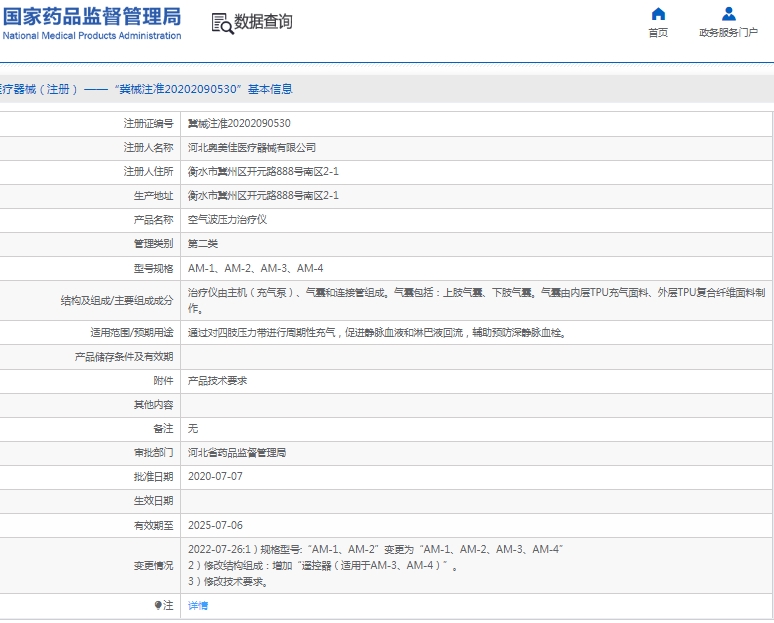This screenshot has width=774, height=623.
Task: Click change record line starting 2022-07-26
Action: [x=376, y=549]
